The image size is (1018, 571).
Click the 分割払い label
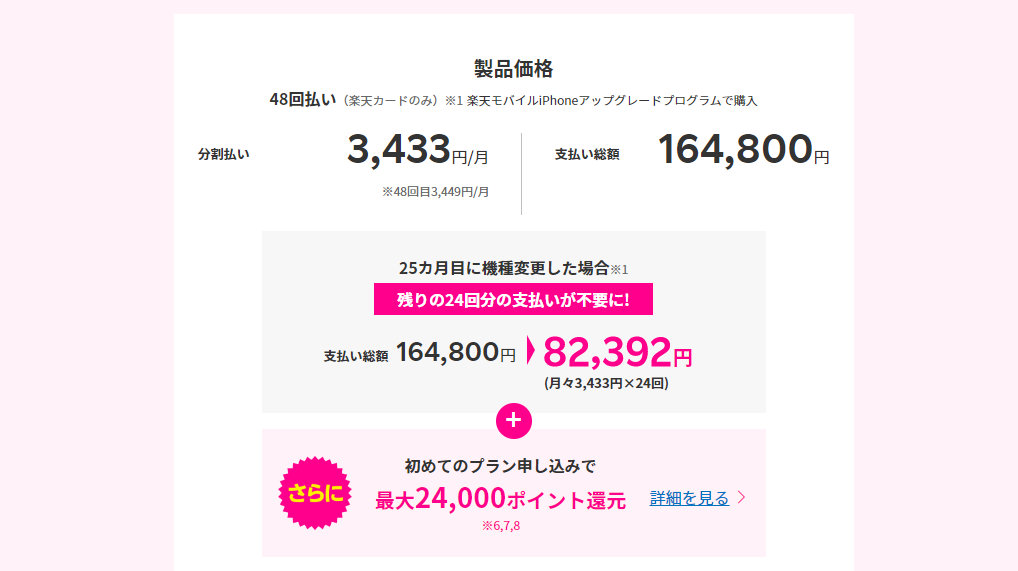pyautogui.click(x=223, y=155)
